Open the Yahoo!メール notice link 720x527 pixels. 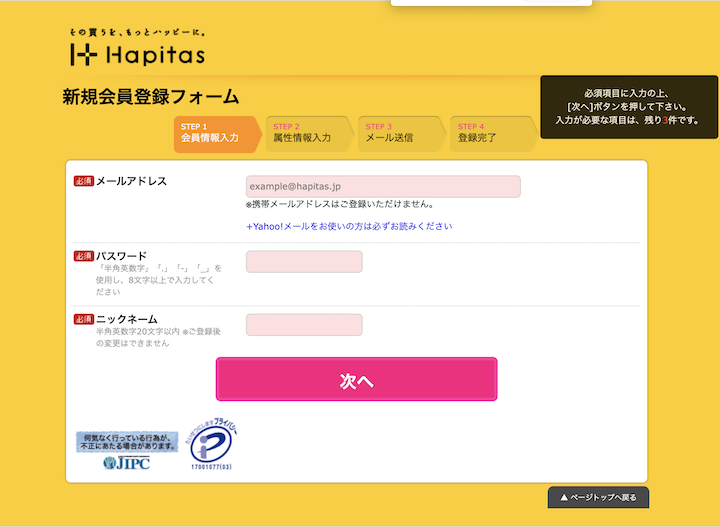(x=349, y=226)
